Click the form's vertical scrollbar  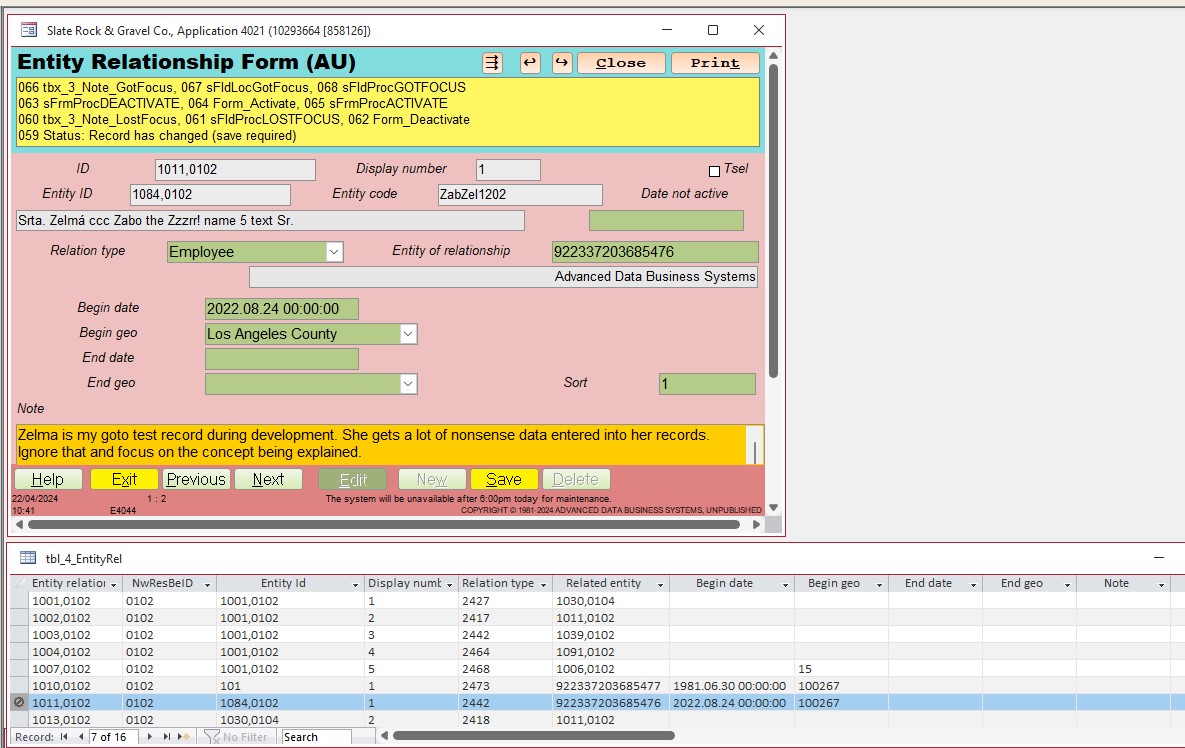pos(772,220)
